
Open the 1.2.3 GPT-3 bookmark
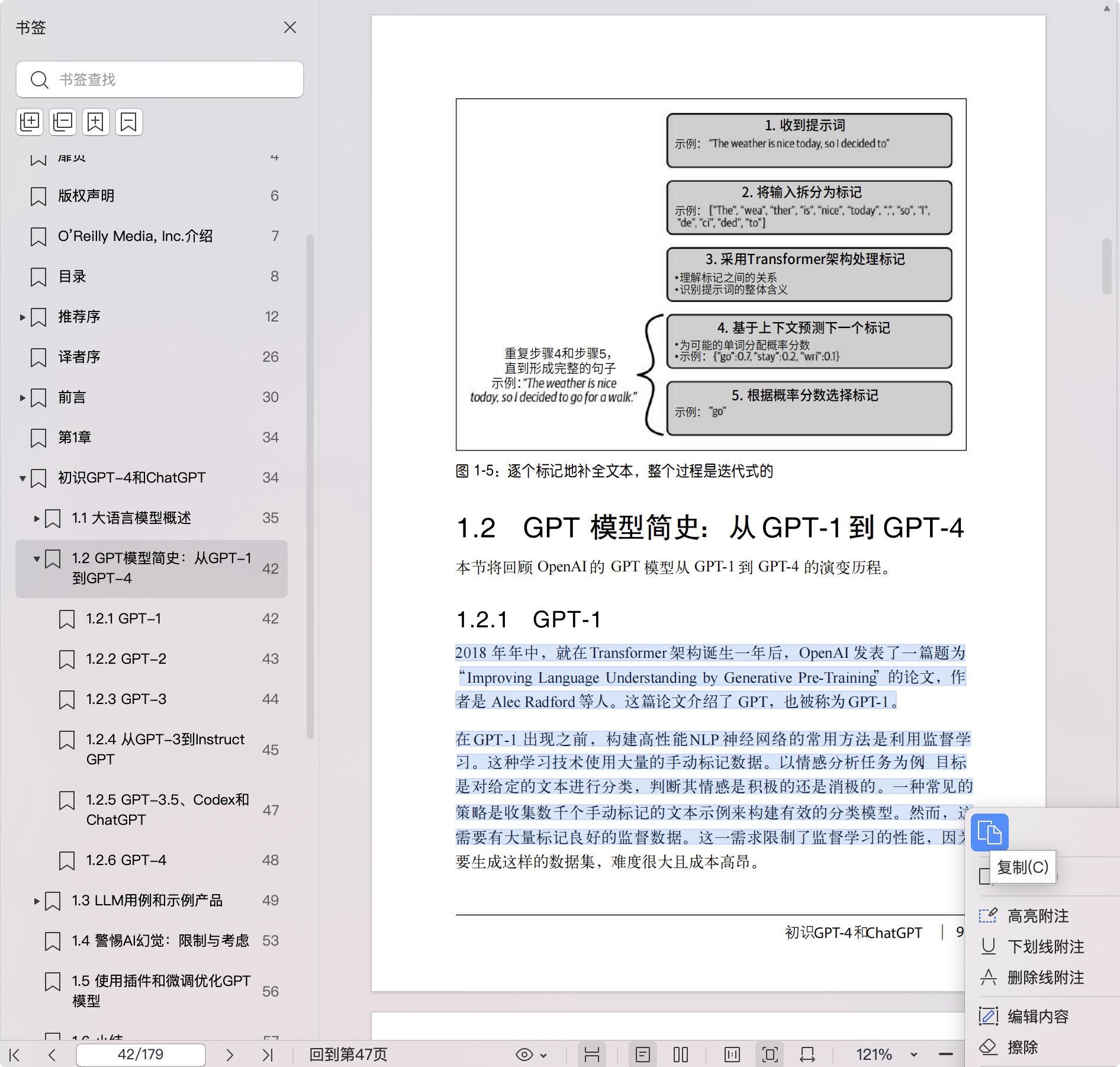(126, 699)
